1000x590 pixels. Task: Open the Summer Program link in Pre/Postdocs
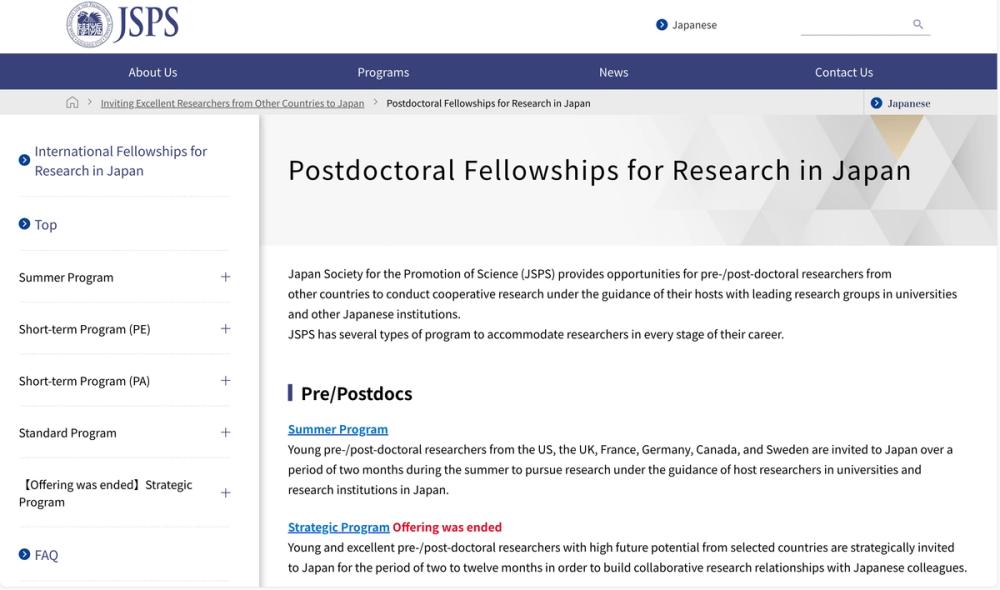337,429
